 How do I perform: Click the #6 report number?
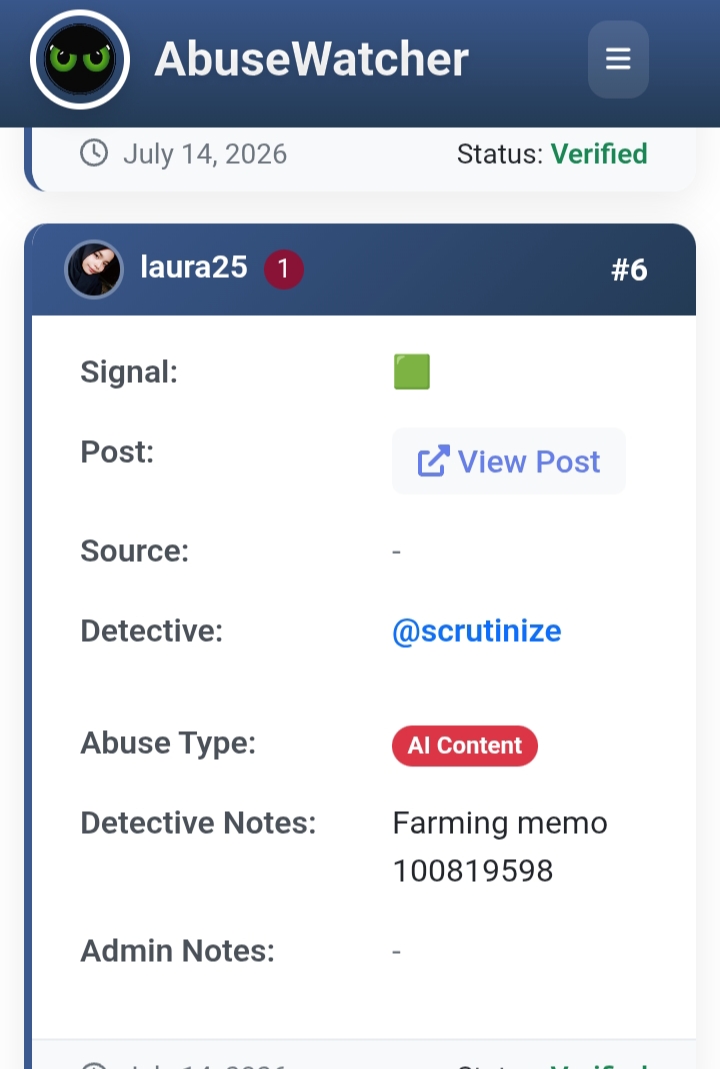click(x=629, y=270)
